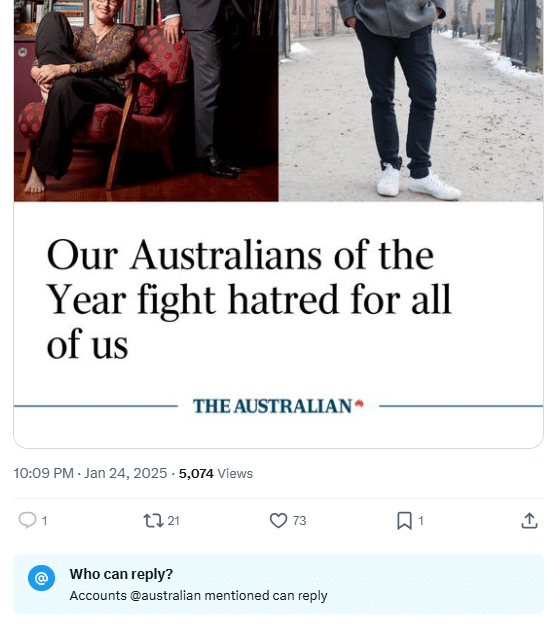The height and width of the screenshot is (627, 546).
Task: Like the post with the heart icon
Action: 278,521
